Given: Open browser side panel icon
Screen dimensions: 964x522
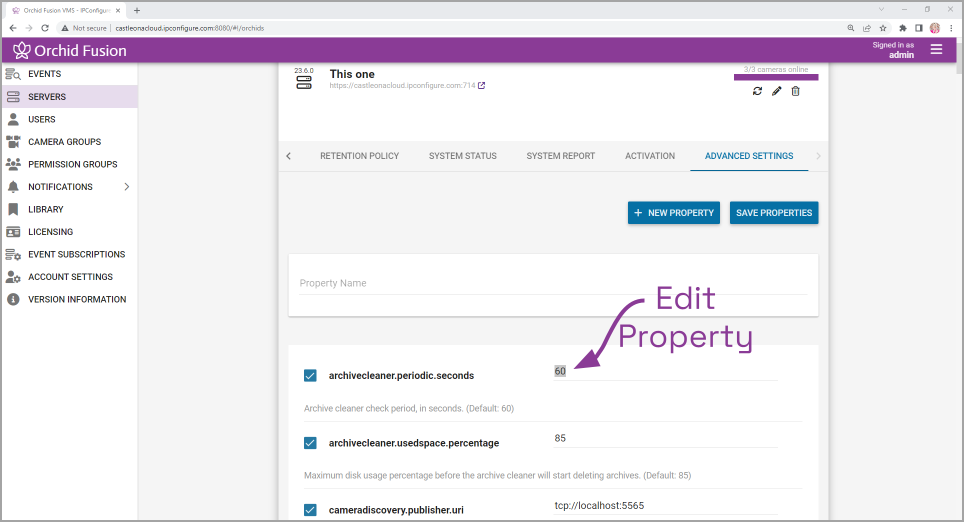Looking at the screenshot, I should point(919,28).
